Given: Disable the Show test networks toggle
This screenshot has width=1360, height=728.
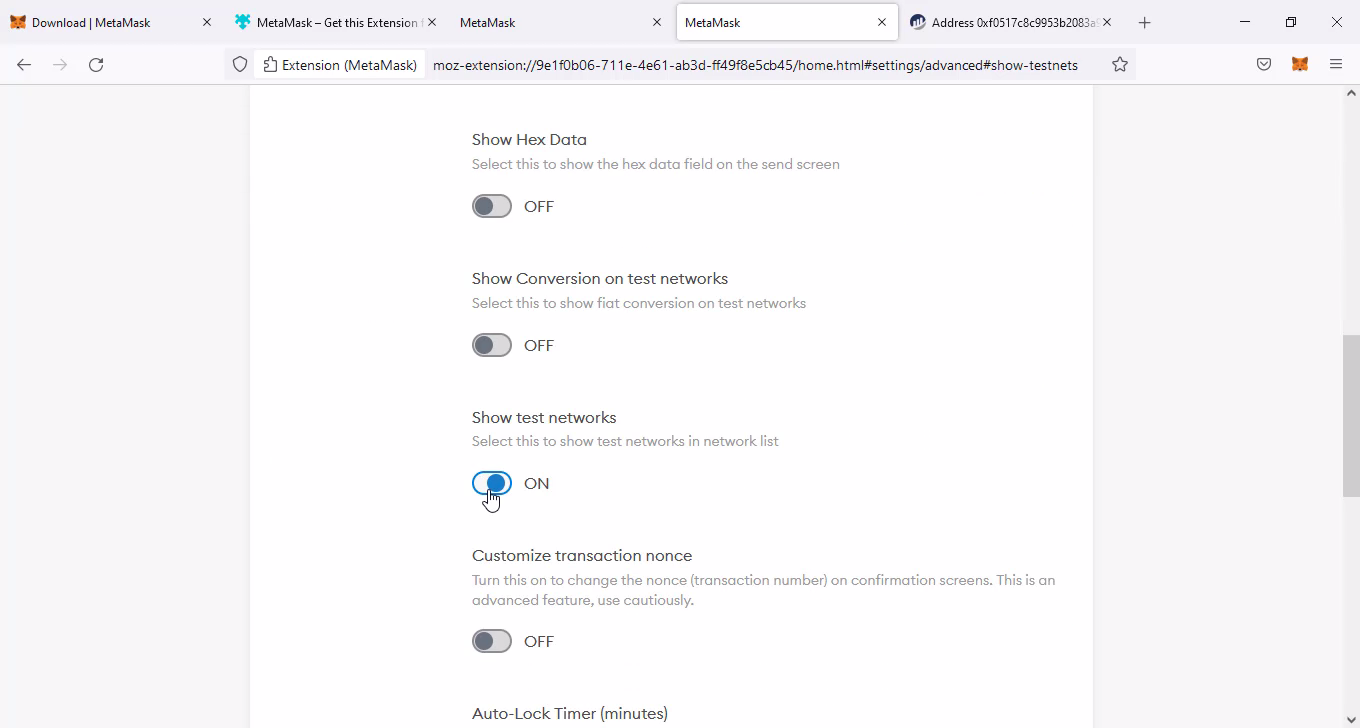Looking at the screenshot, I should pos(492,484).
